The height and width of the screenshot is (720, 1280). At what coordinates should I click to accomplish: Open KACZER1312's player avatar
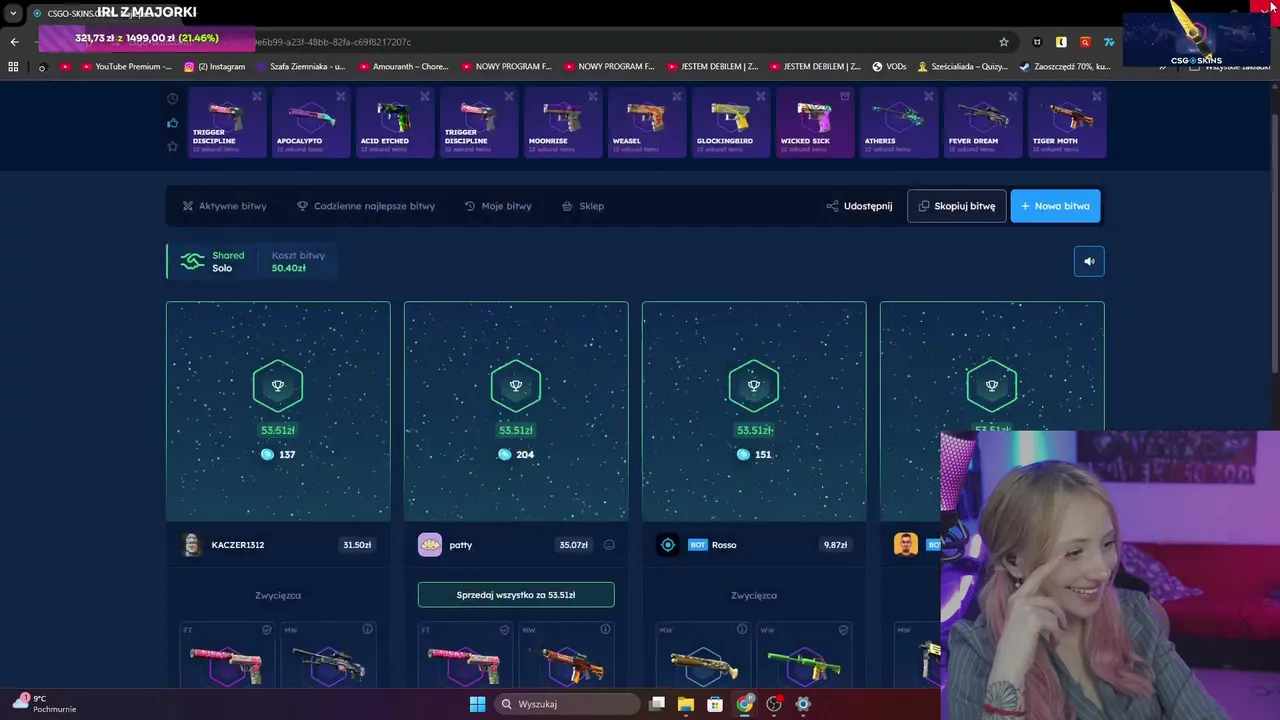pos(192,545)
